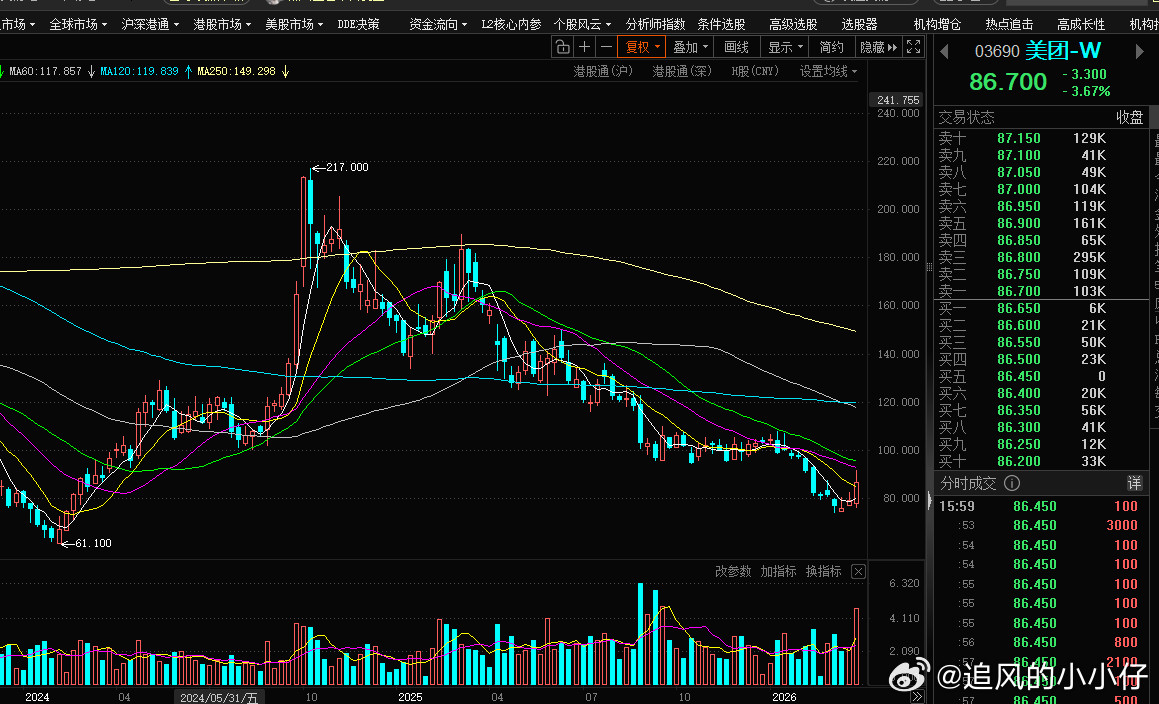Expand the 叠加 overlay dropdown
This screenshot has width=1159, height=704.
[690, 47]
